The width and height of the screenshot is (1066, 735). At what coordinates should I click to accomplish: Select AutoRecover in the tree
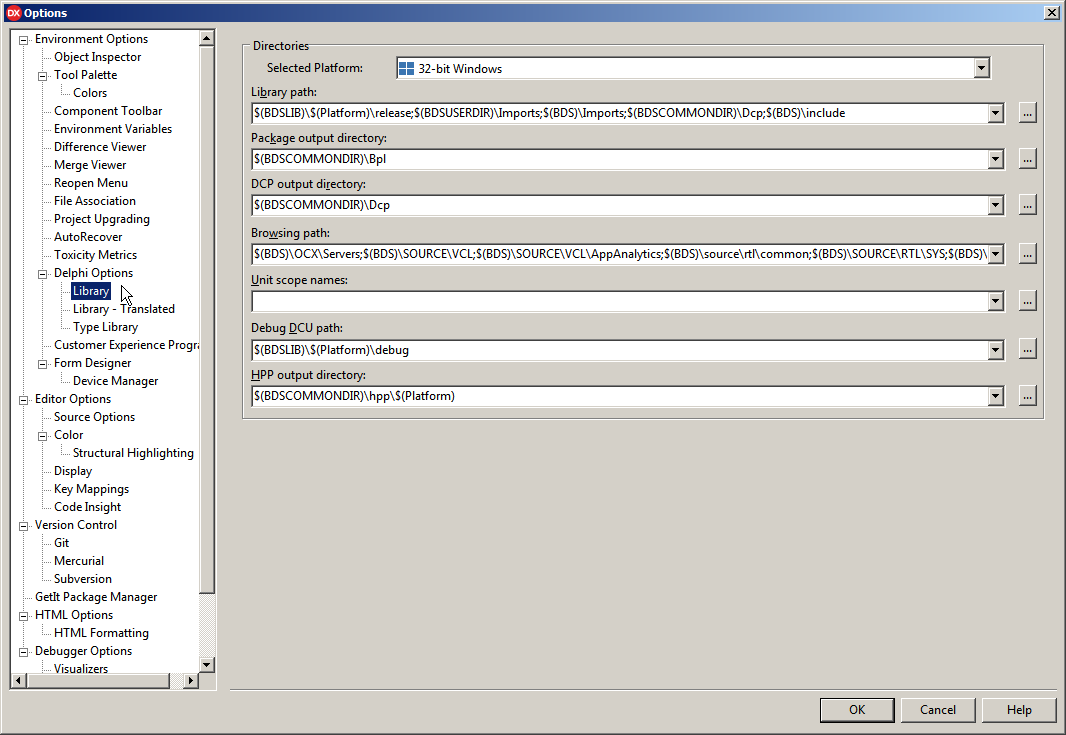(x=88, y=237)
